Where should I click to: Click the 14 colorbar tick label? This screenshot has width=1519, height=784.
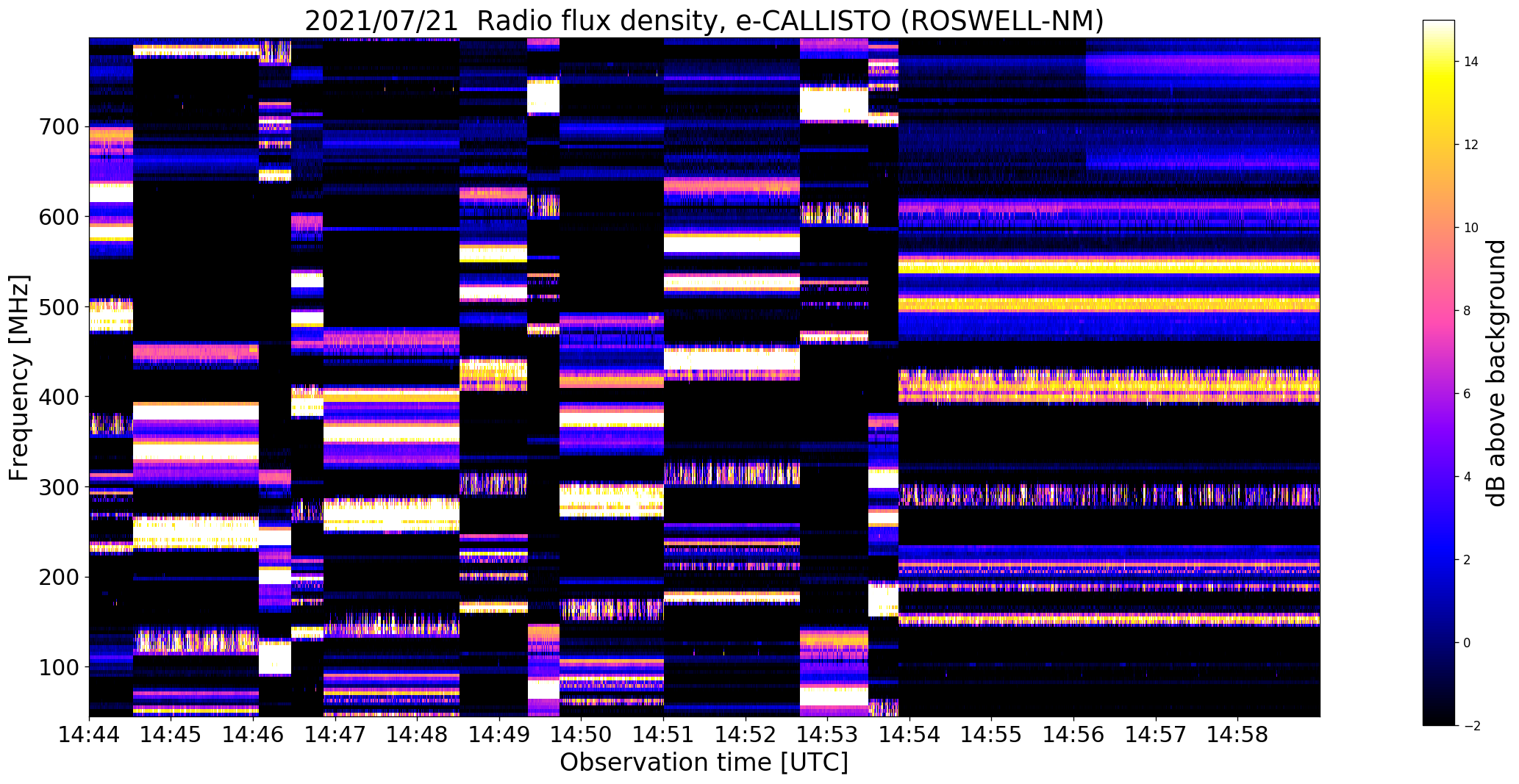[x=1471, y=62]
